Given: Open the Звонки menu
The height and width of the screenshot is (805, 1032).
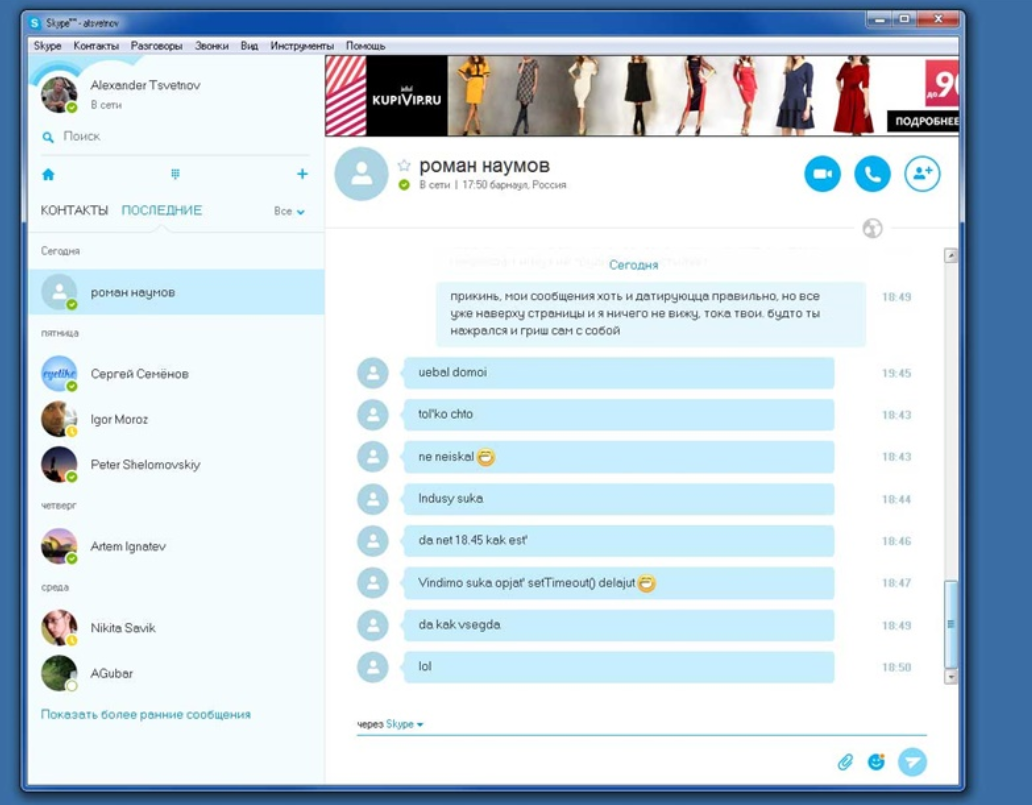Looking at the screenshot, I should pyautogui.click(x=211, y=45).
